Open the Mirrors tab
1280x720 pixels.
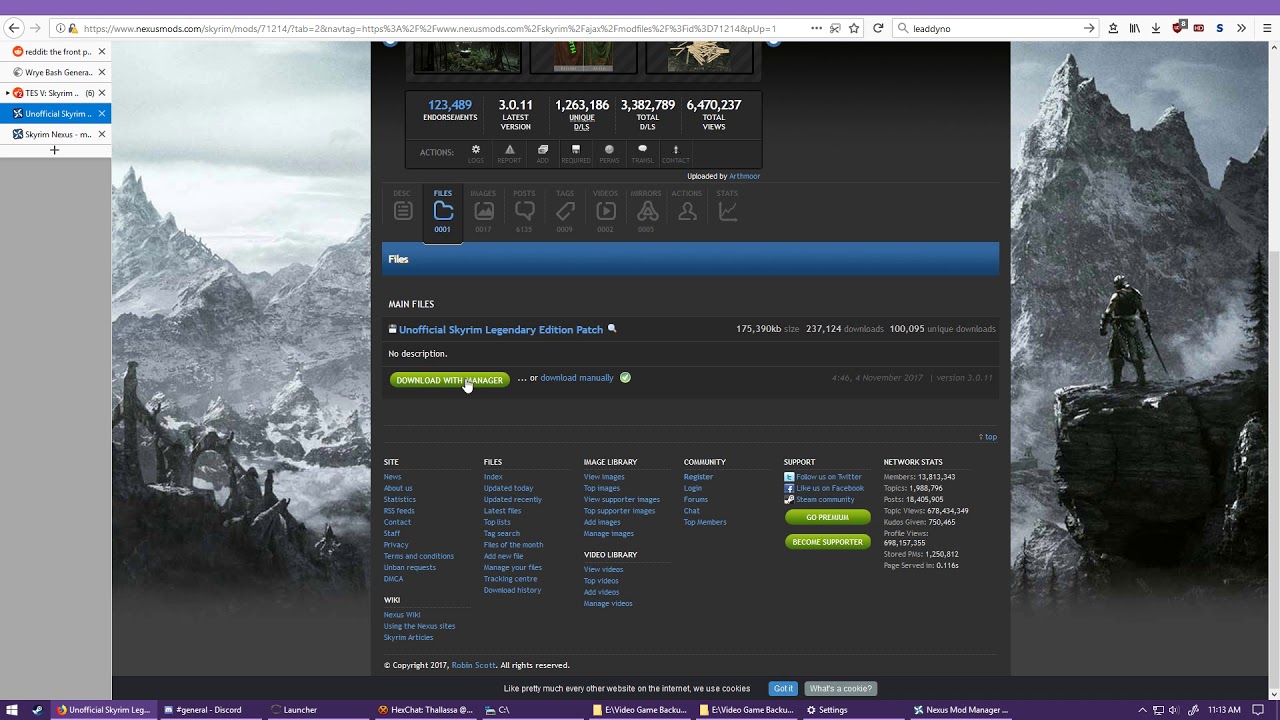[x=646, y=210]
